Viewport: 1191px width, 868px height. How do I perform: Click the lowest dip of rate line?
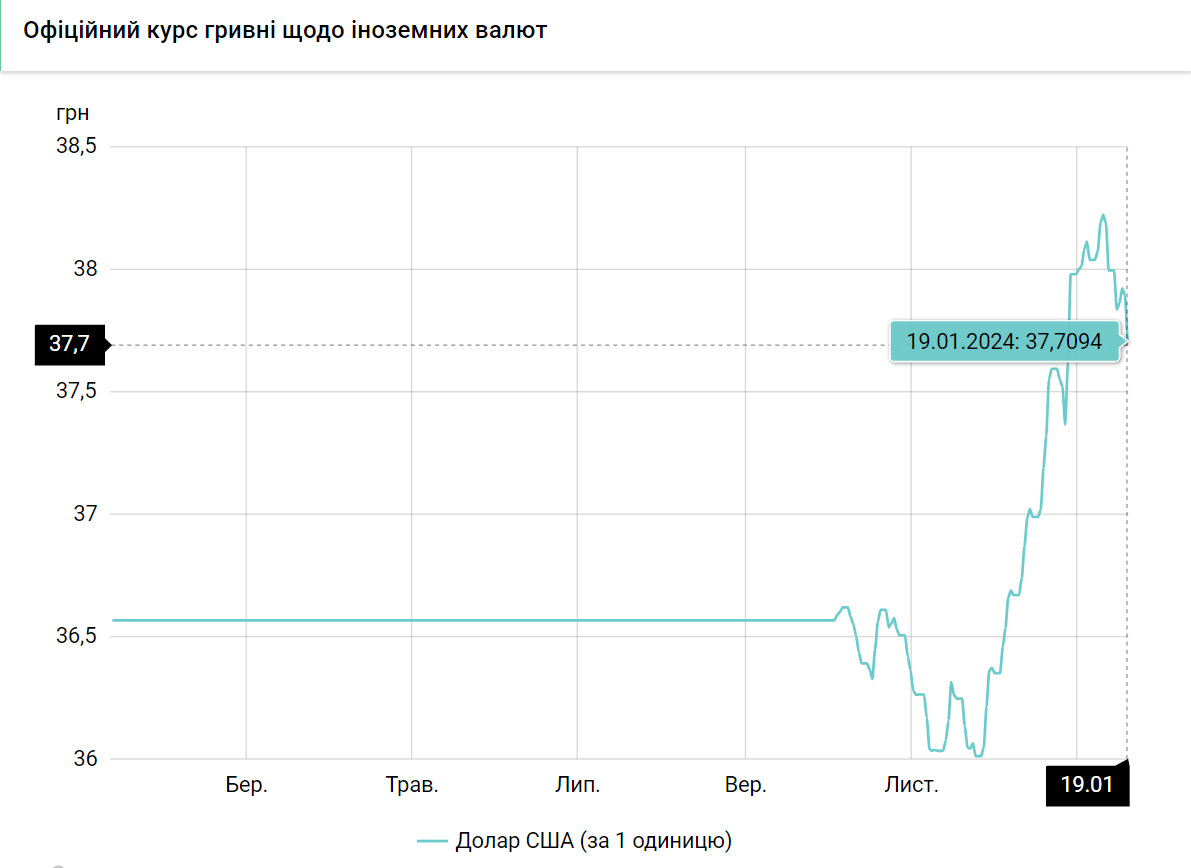[978, 756]
